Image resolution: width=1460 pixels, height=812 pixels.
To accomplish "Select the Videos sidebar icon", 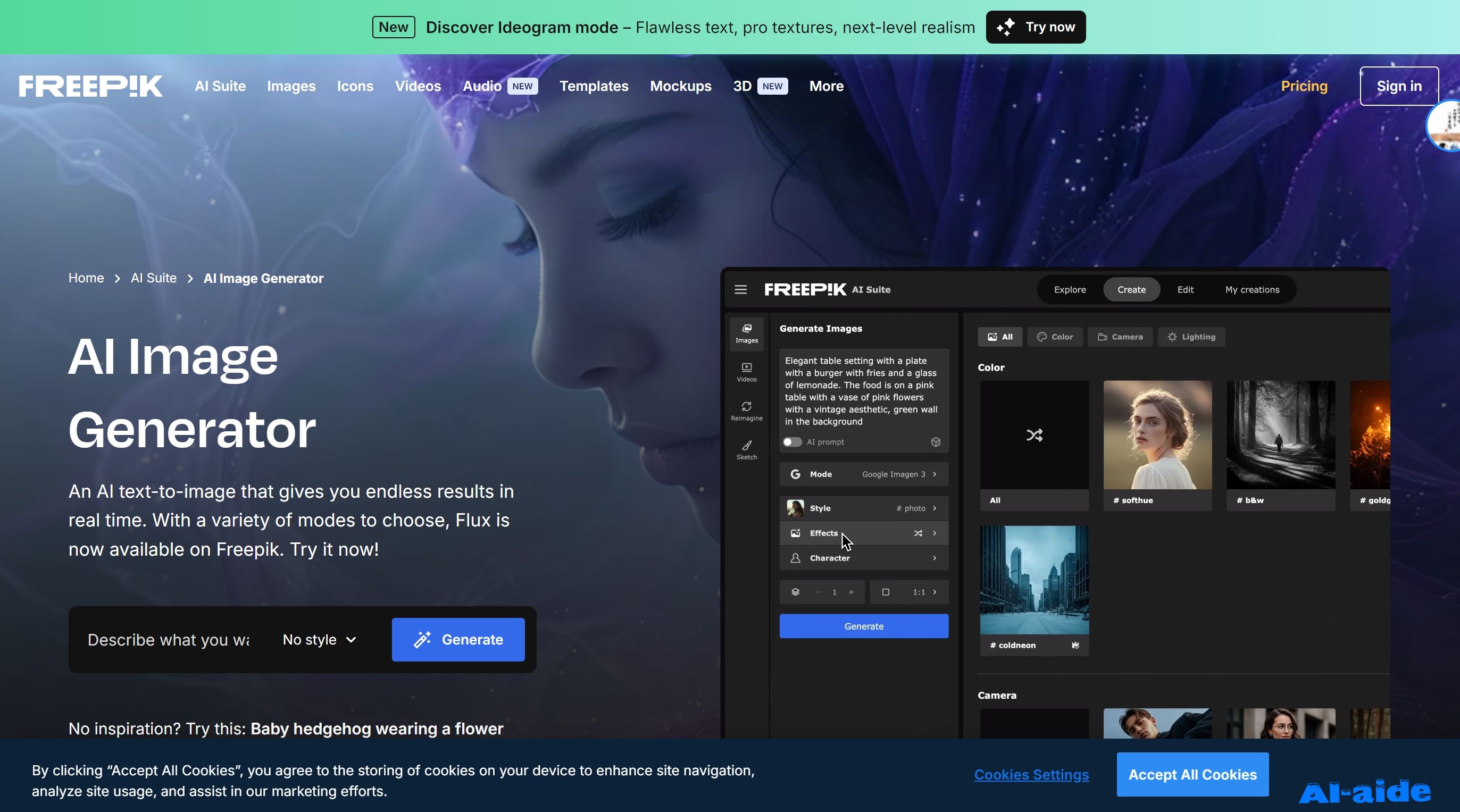I will 746,372.
